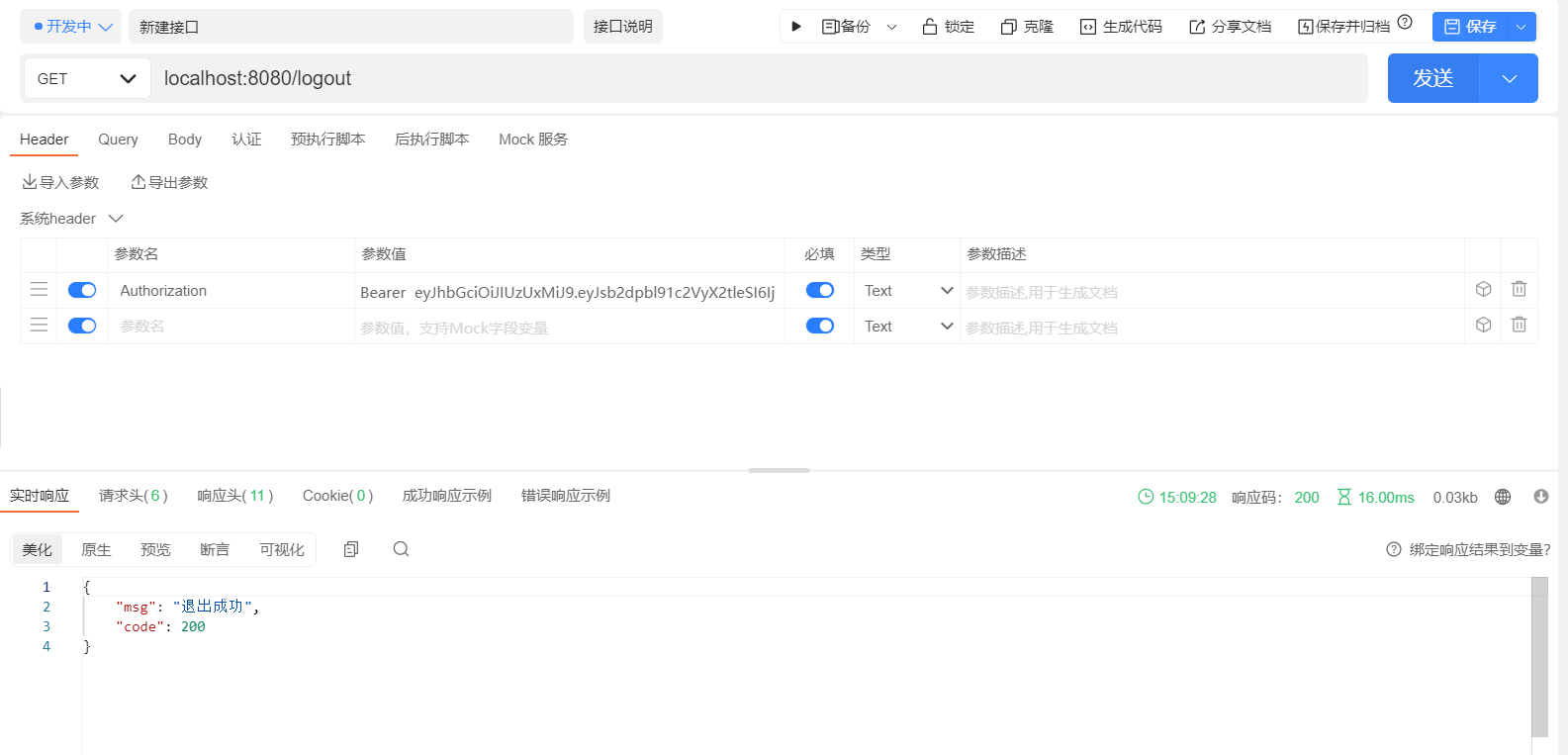The width and height of the screenshot is (1568, 755).
Task: Open the 认证 tab
Action: tap(246, 140)
